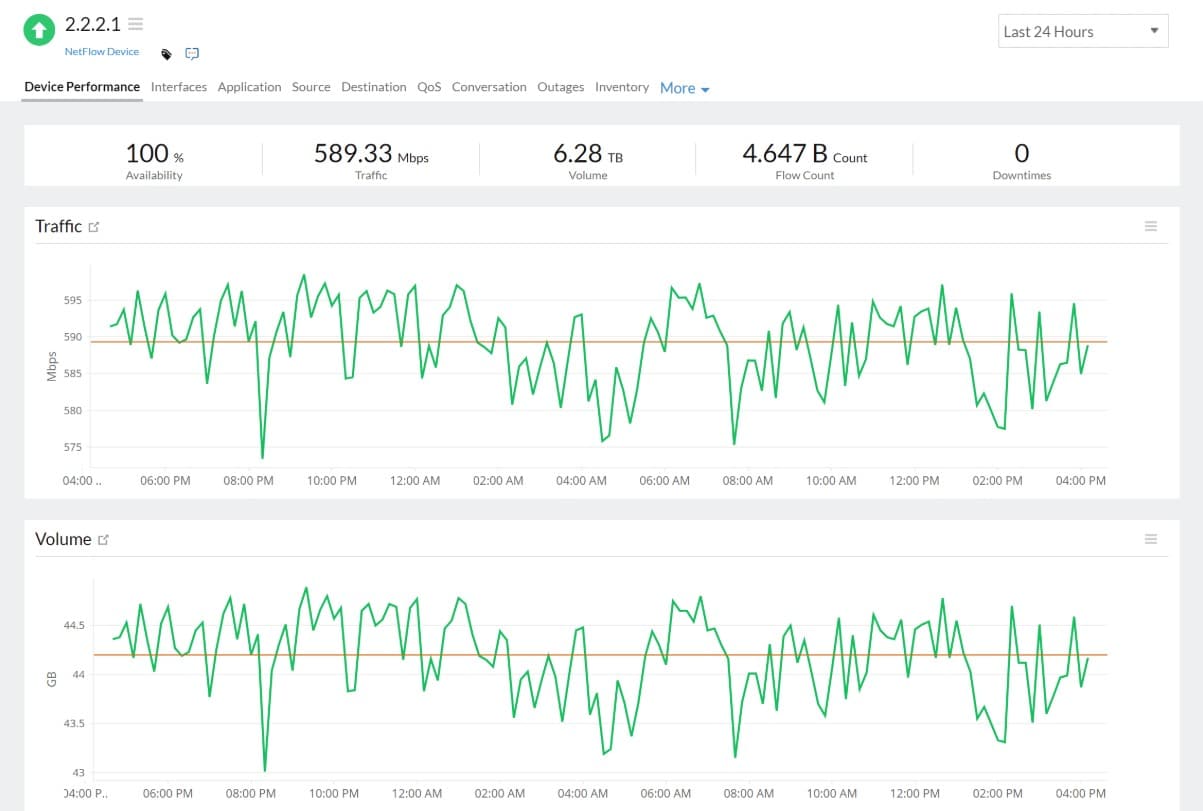The height and width of the screenshot is (811, 1203).
Task: Select the Conversation tab
Action: click(x=488, y=87)
